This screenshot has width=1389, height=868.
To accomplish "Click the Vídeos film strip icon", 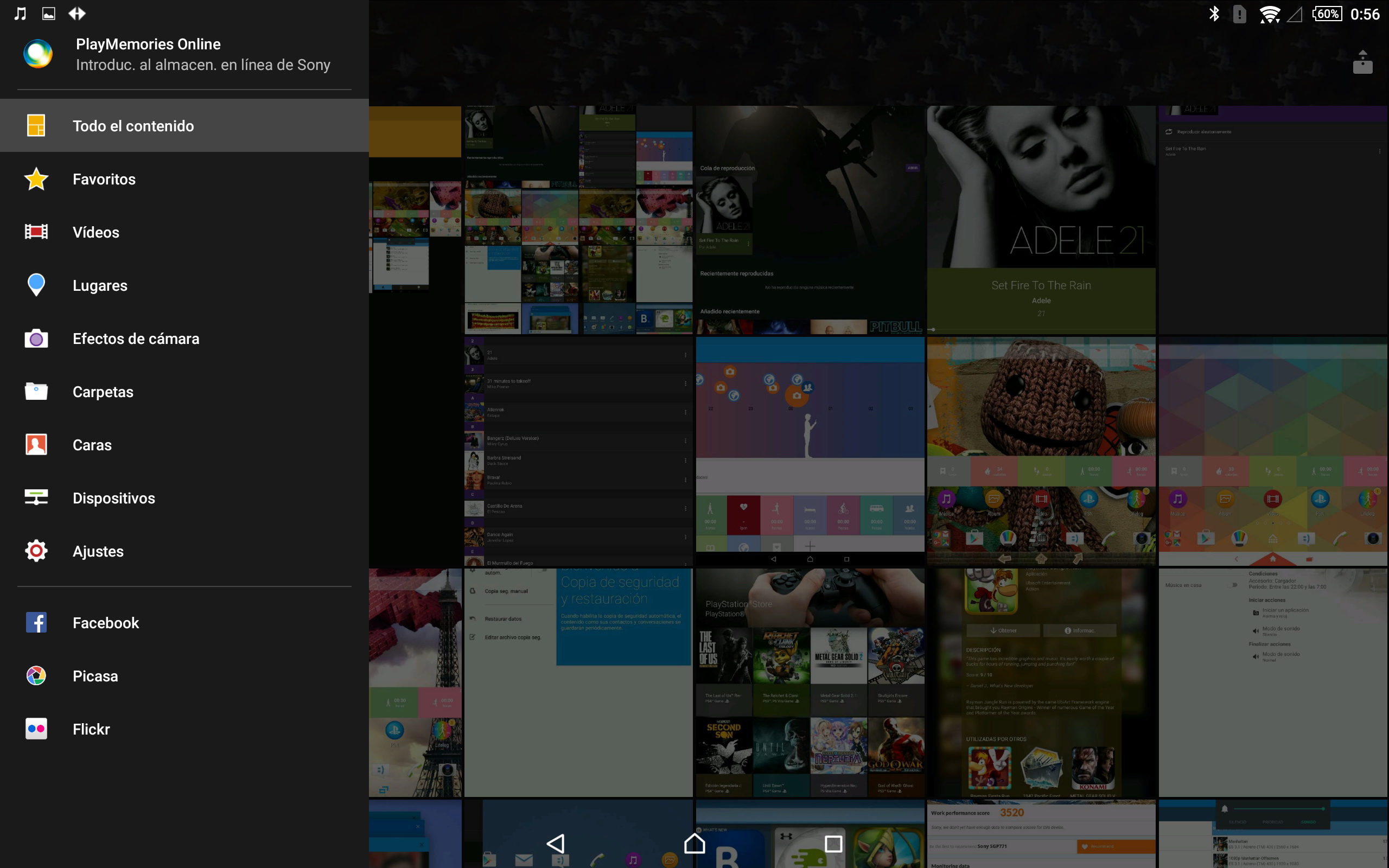I will coord(36,232).
